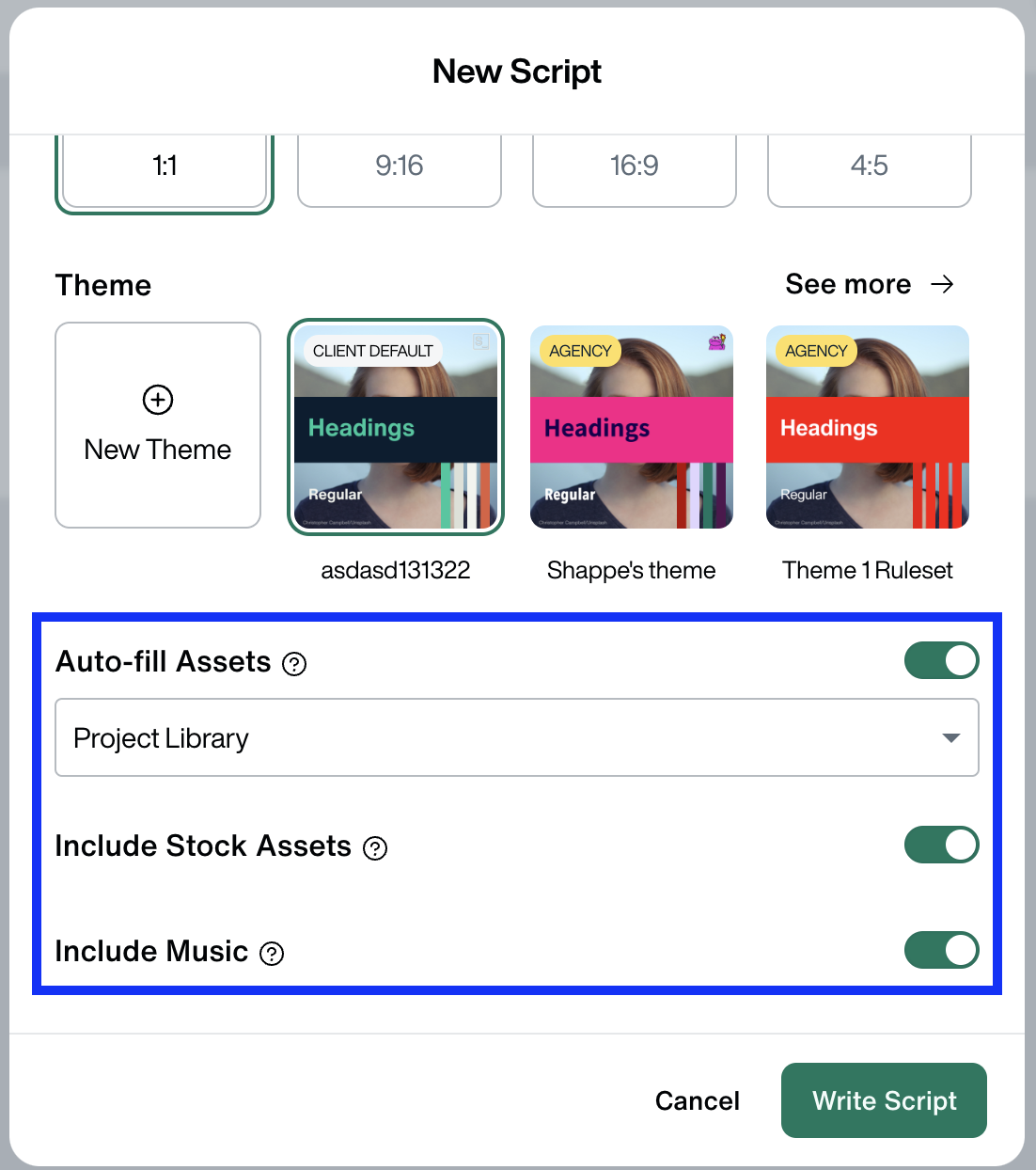Click the Auto-fill Assets help icon
The image size is (1036, 1170).
tap(294, 664)
